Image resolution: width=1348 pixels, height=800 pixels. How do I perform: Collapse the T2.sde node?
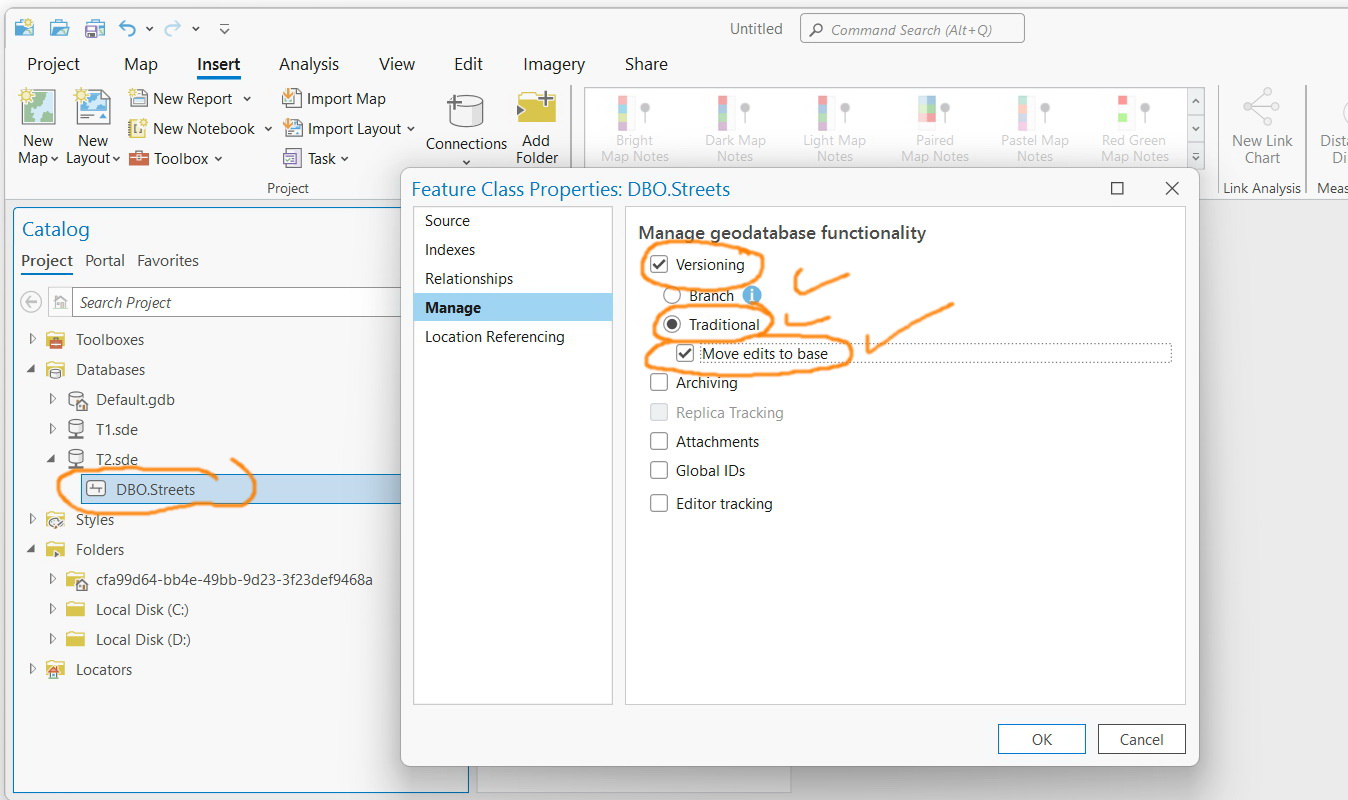[53, 459]
